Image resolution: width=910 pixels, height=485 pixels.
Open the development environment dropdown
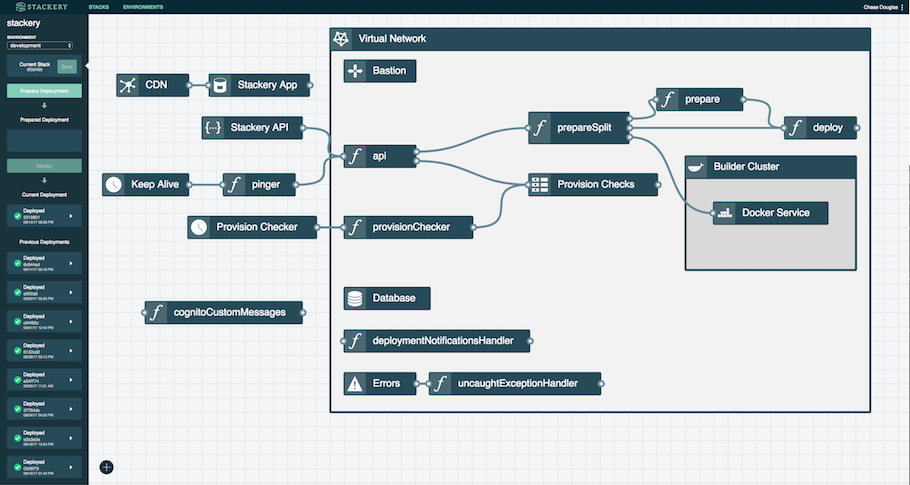coord(39,45)
